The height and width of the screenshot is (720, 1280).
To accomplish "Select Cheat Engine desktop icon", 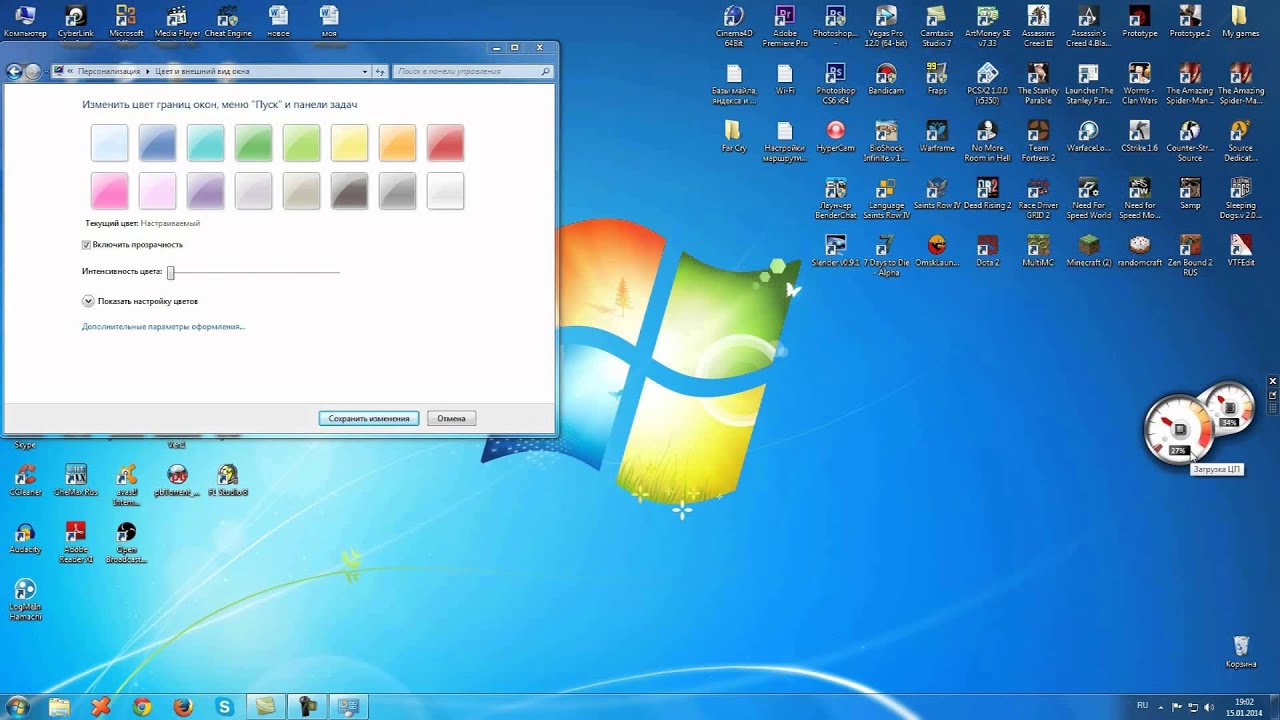I will (x=228, y=20).
